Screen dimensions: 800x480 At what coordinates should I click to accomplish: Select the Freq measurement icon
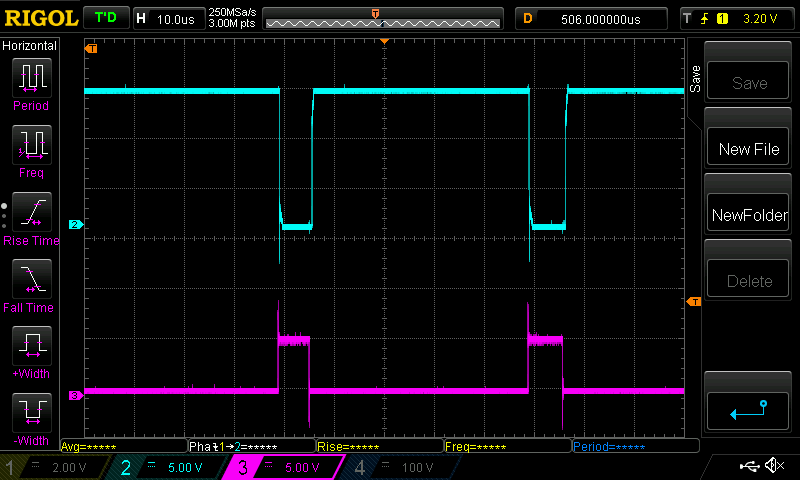tap(31, 146)
